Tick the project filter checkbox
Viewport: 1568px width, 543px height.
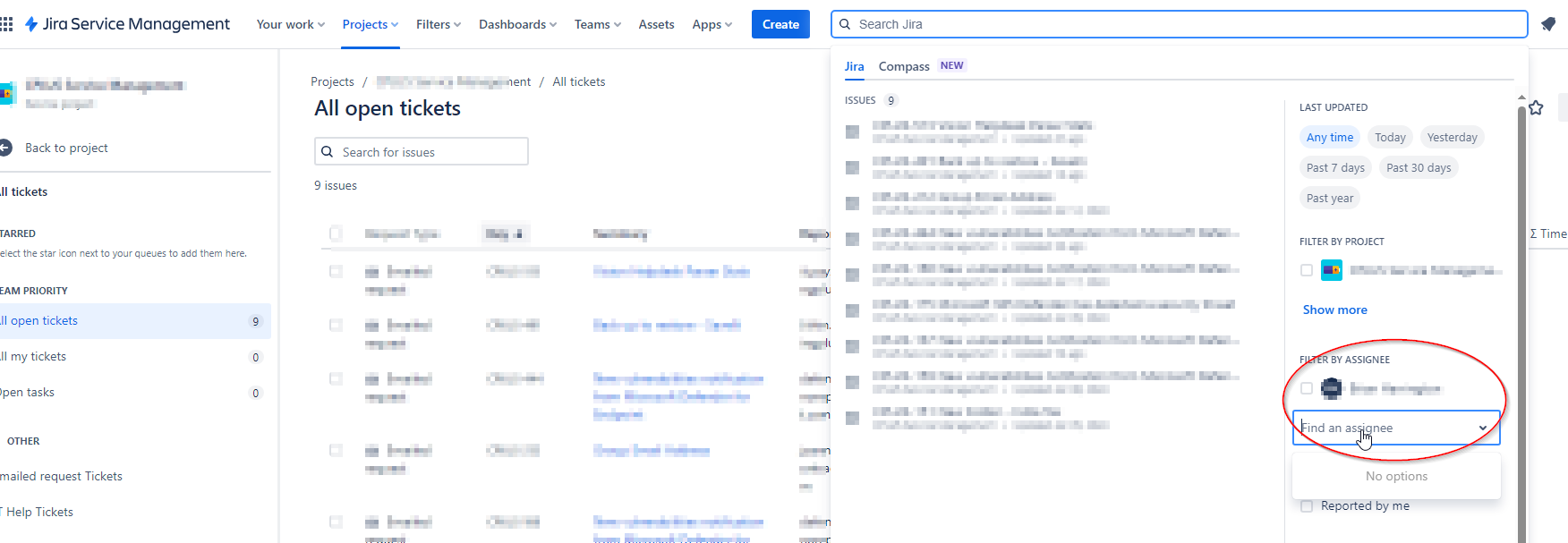[1307, 270]
